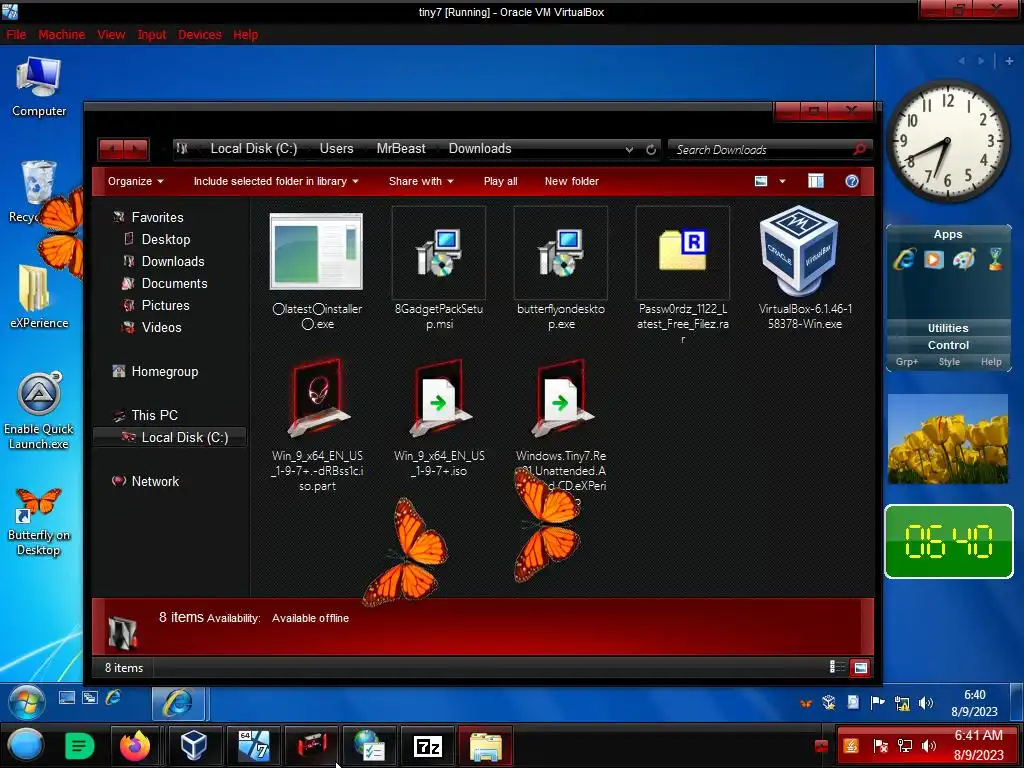1024x768 pixels.
Task: Launch Media Player from Apps gadget
Action: 933,259
